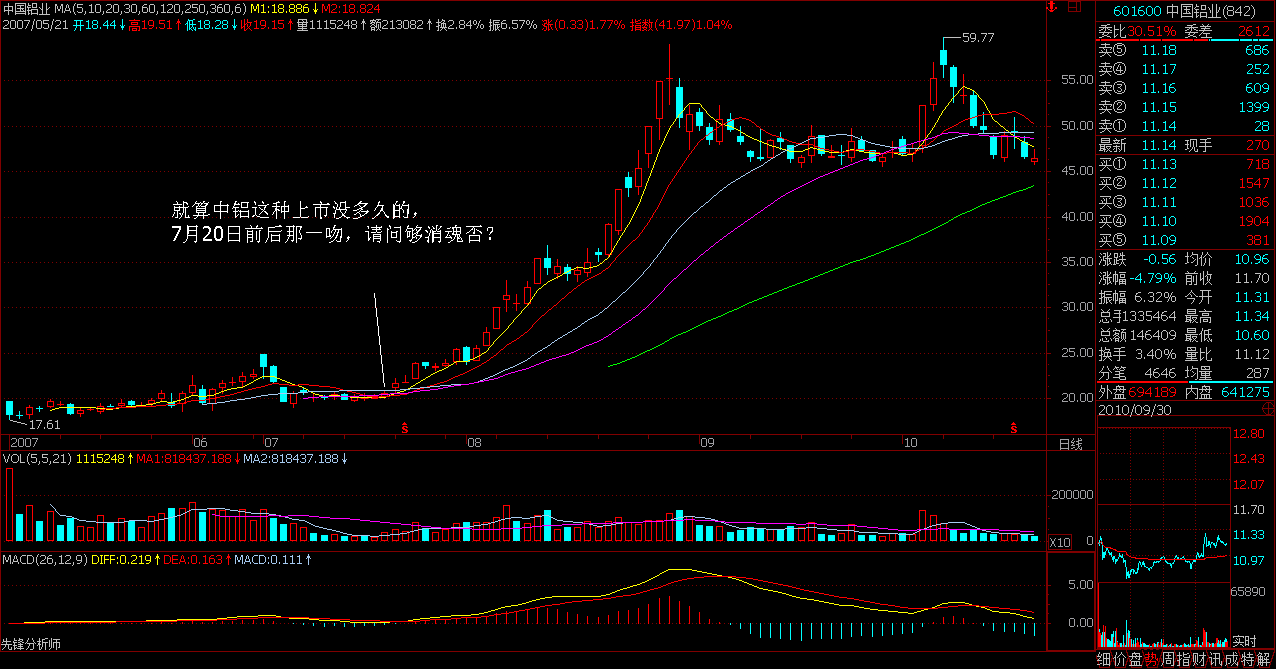Screen dimensions: 1276x669
Task: Open the VOL(5,5,21) indicator label
Action: tap(36, 459)
